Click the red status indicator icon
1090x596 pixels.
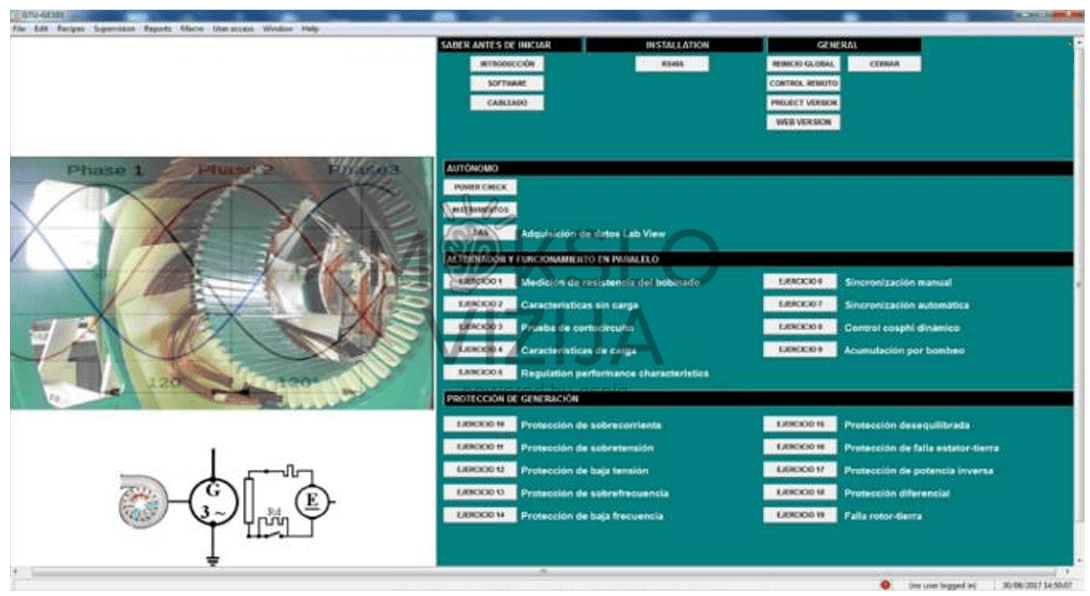pos(885,584)
